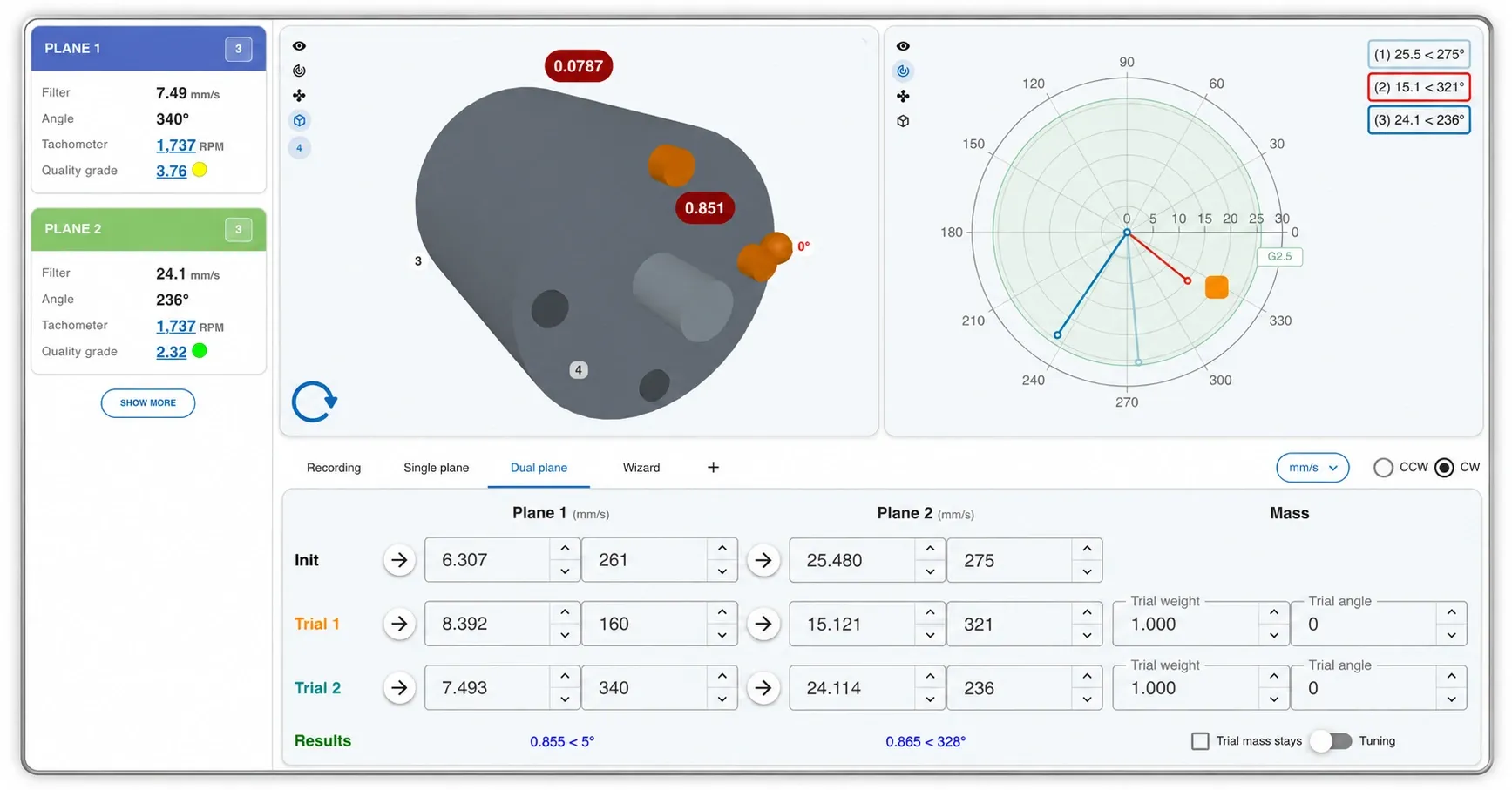
Task: Decrease Init Plane 2 angle 275
Action: pos(1087,571)
